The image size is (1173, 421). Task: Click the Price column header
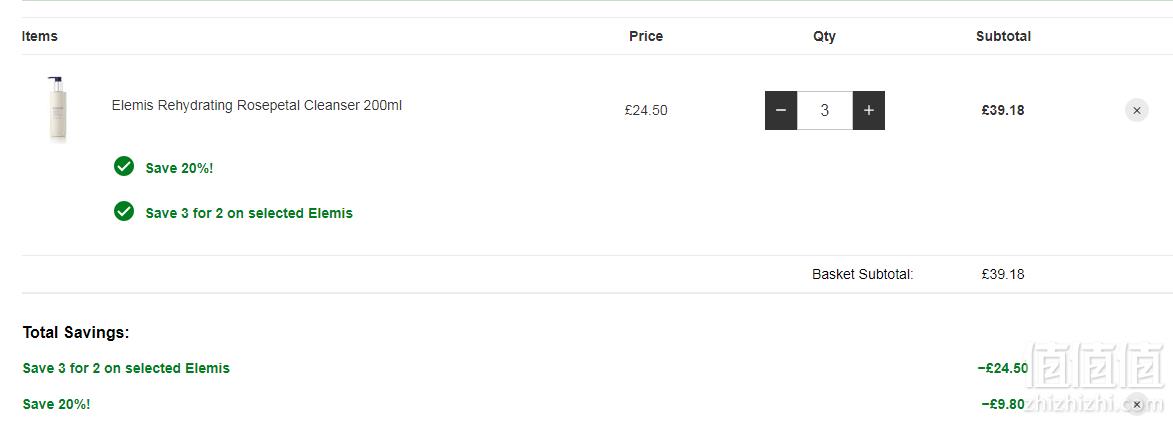[646, 36]
